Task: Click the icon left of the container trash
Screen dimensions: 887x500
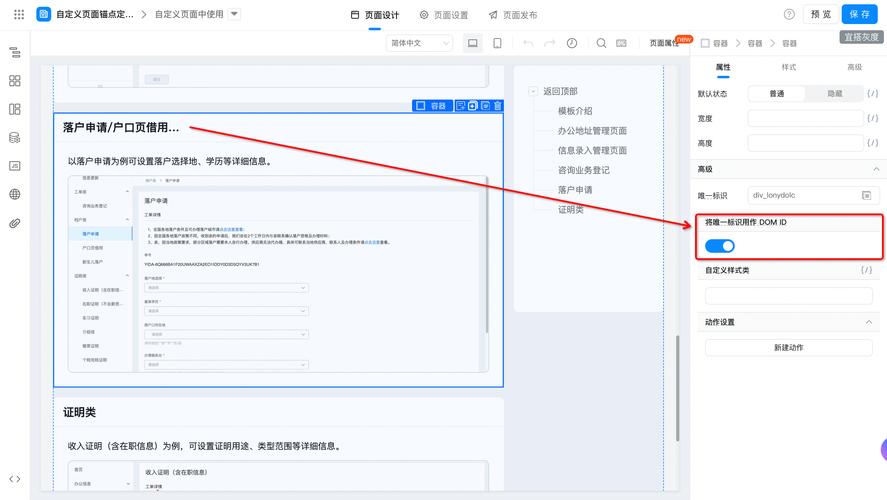Action: [485, 106]
